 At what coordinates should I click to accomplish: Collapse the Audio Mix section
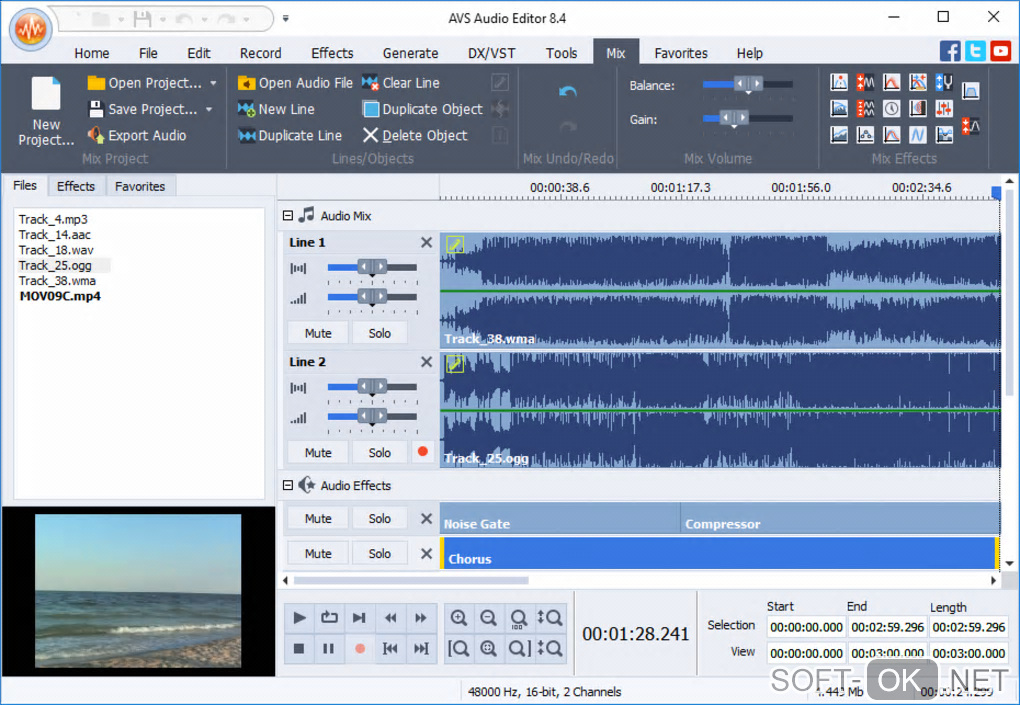pos(288,216)
